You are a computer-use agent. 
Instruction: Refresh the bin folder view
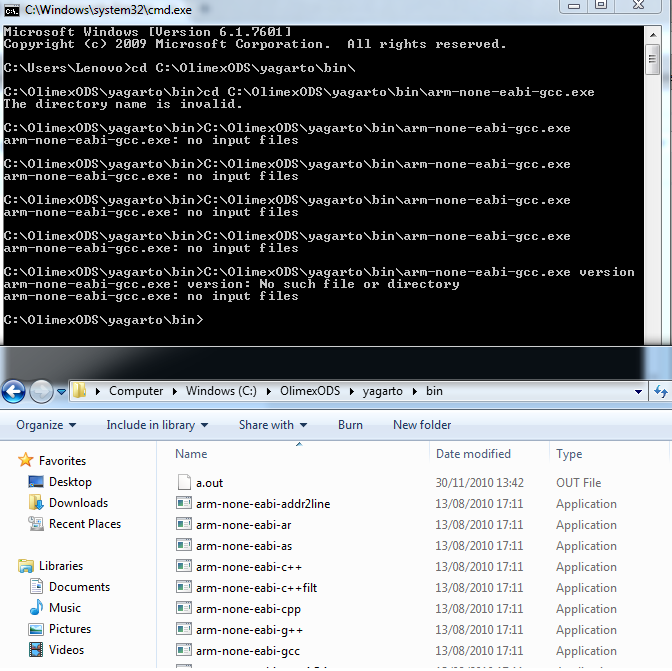[x=660, y=391]
